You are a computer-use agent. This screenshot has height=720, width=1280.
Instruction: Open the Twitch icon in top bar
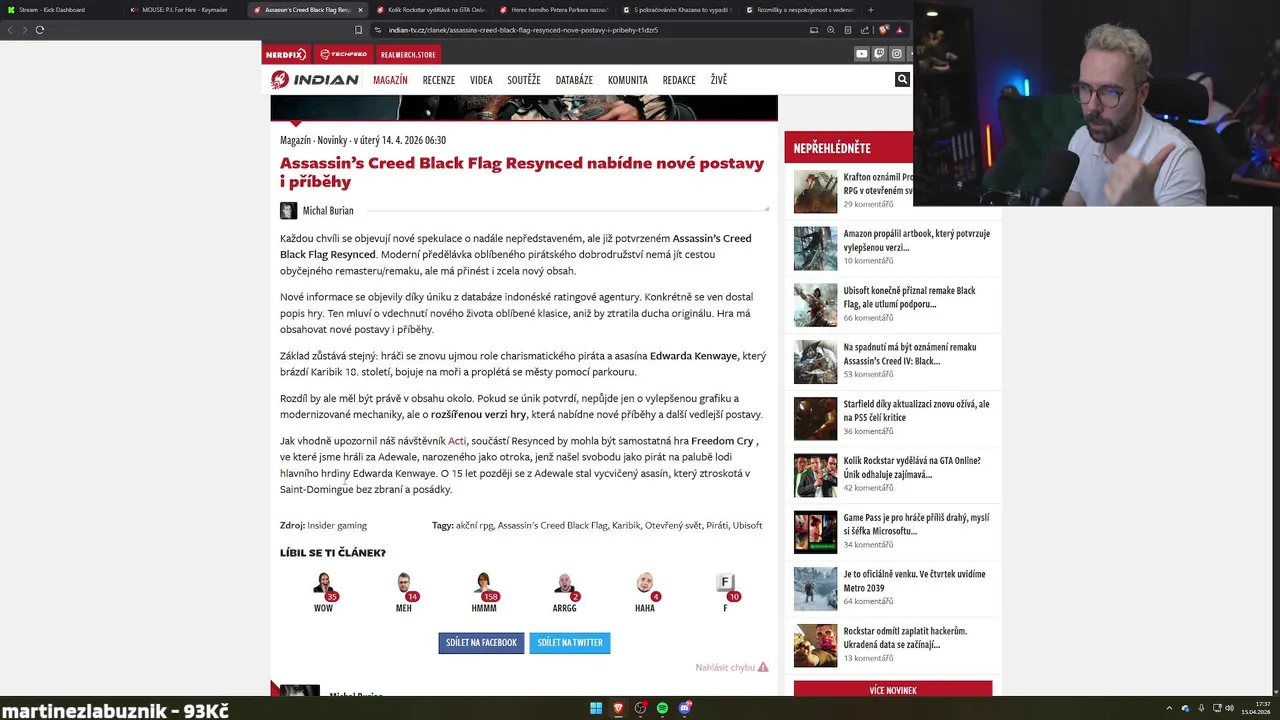tap(879, 54)
